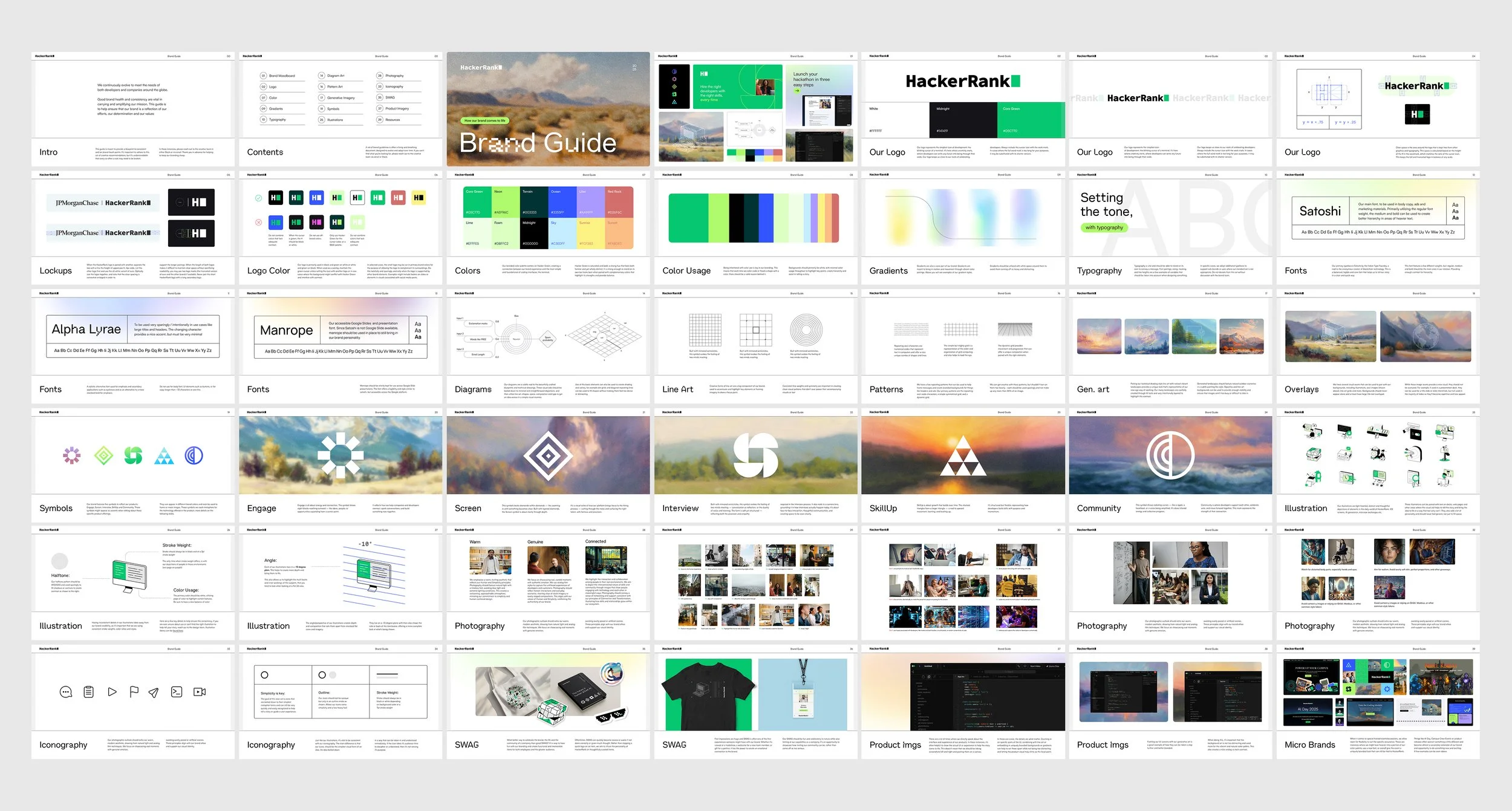Open the Micro Brands slide
Viewport: 1512px width, 811px height.
click(1378, 702)
